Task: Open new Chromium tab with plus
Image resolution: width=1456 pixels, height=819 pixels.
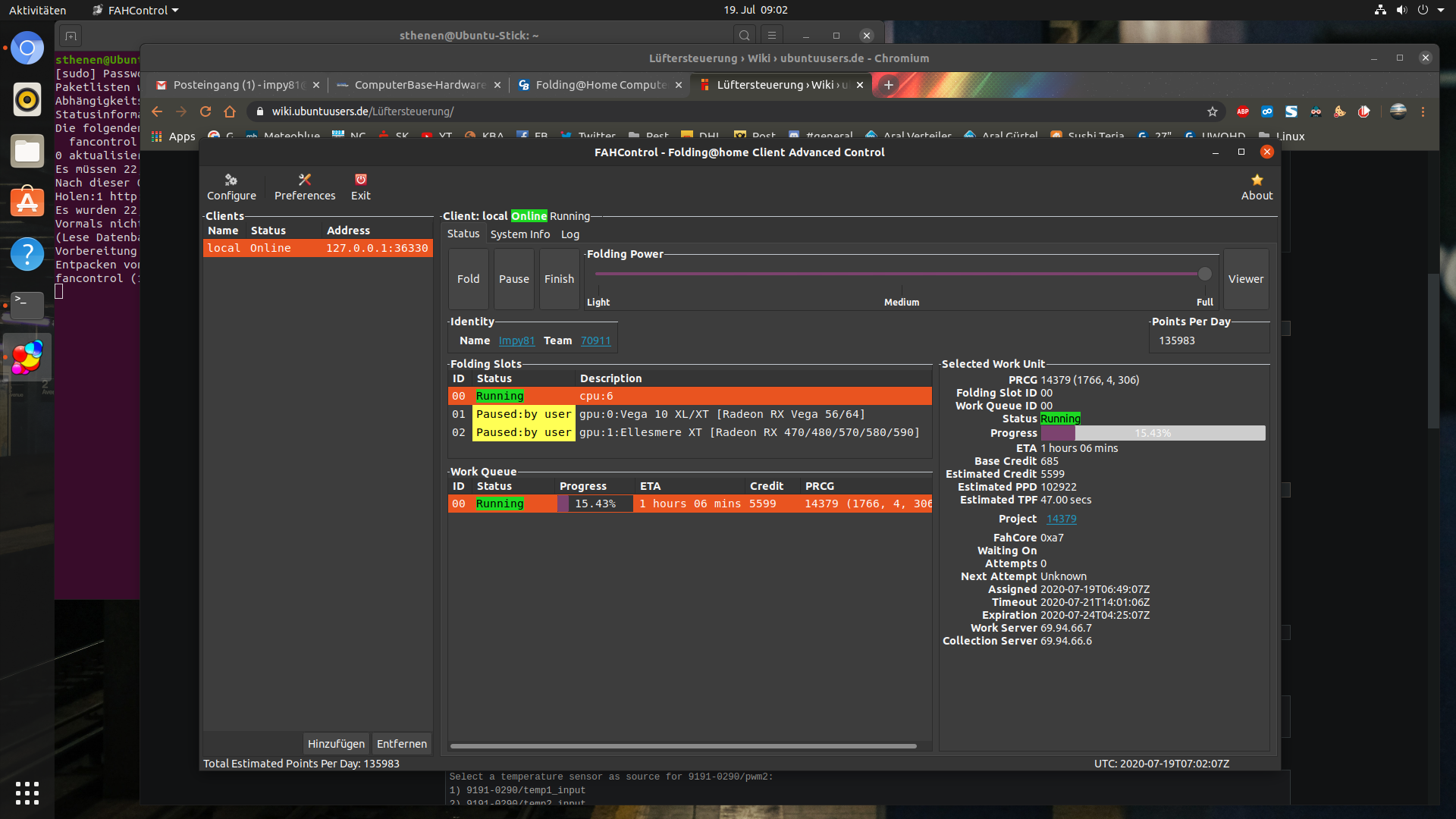Action: pyautogui.click(x=888, y=85)
